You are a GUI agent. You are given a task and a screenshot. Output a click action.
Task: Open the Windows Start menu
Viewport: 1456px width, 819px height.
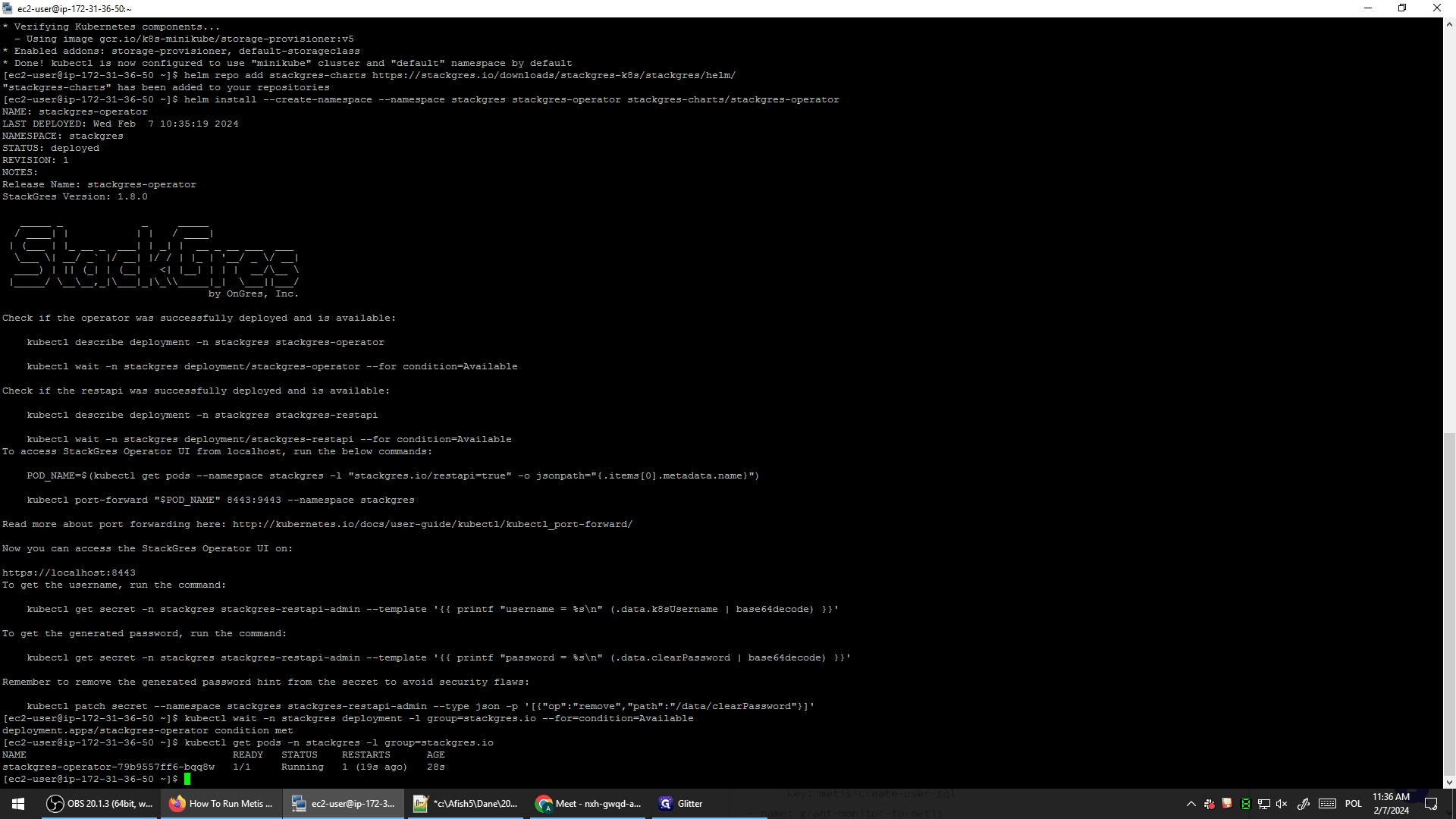tap(18, 804)
